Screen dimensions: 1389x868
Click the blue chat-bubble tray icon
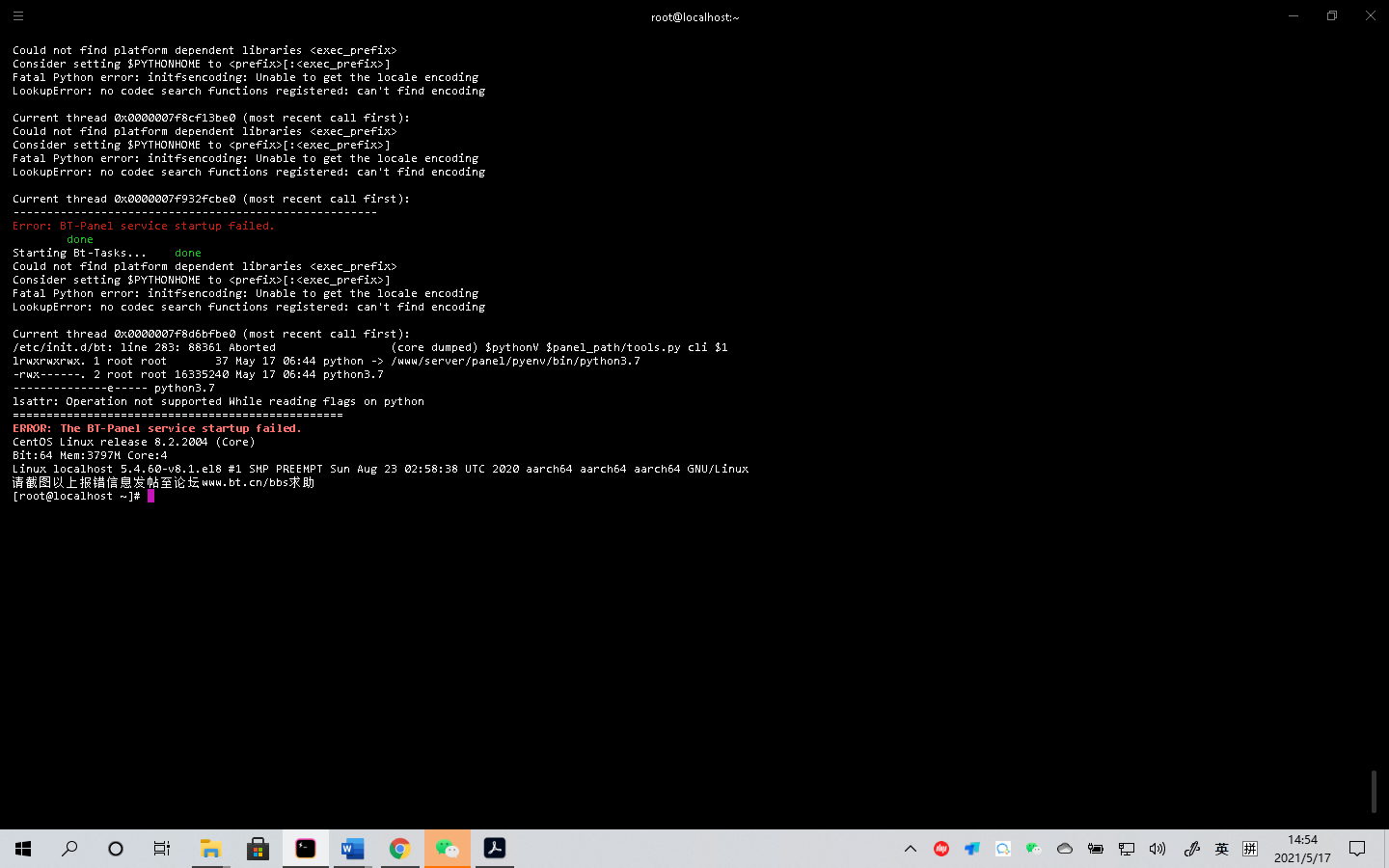1003,849
